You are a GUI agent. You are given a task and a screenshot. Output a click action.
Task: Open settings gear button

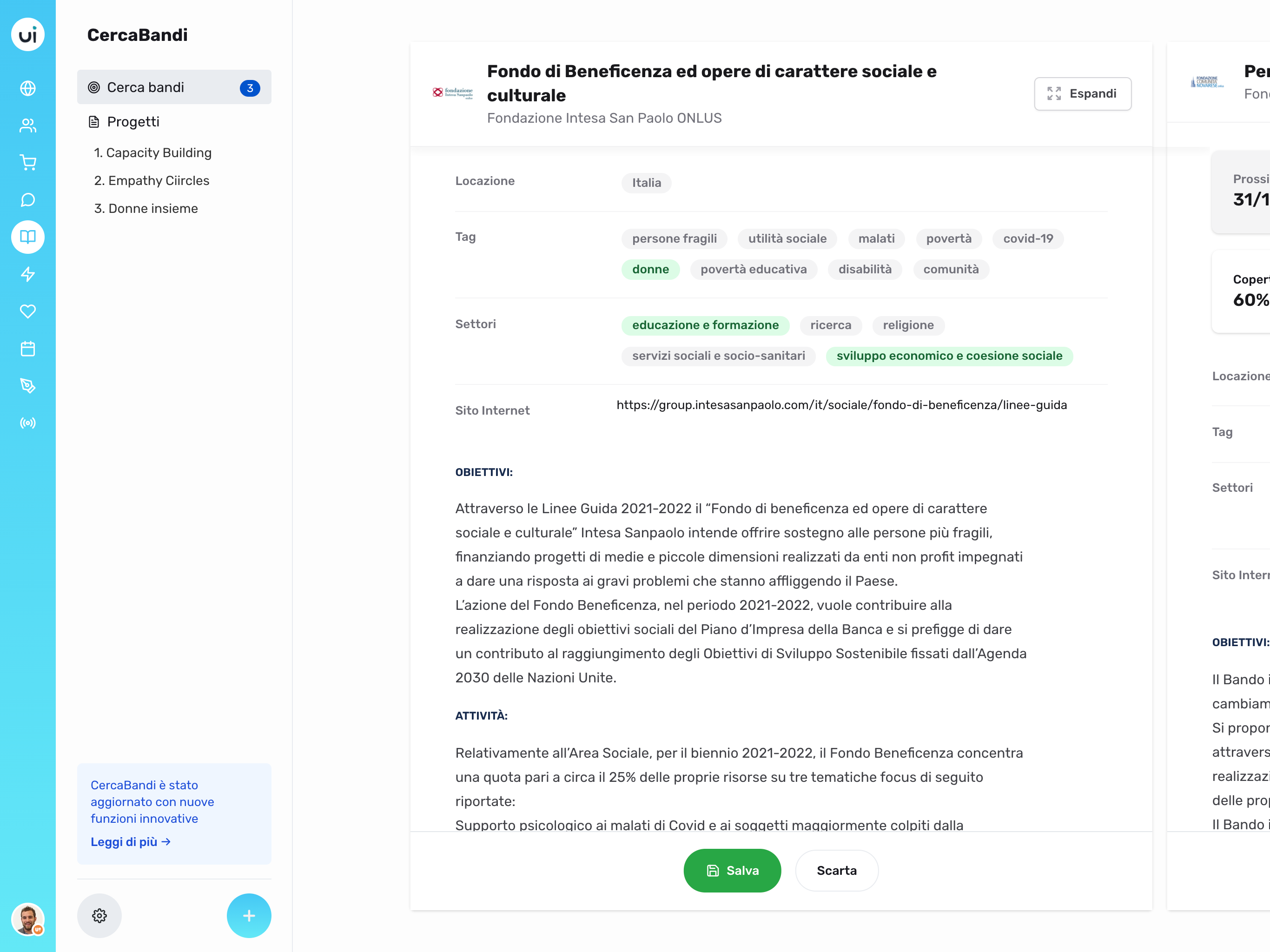pos(99,915)
